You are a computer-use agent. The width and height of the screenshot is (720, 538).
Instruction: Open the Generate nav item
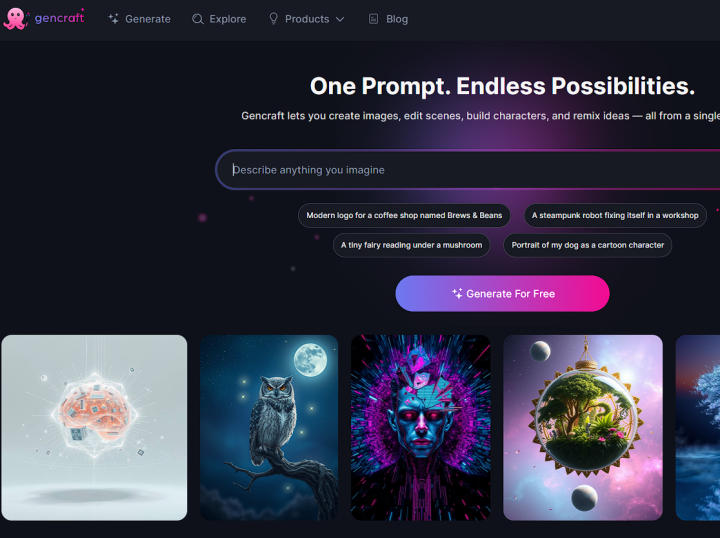(x=139, y=19)
